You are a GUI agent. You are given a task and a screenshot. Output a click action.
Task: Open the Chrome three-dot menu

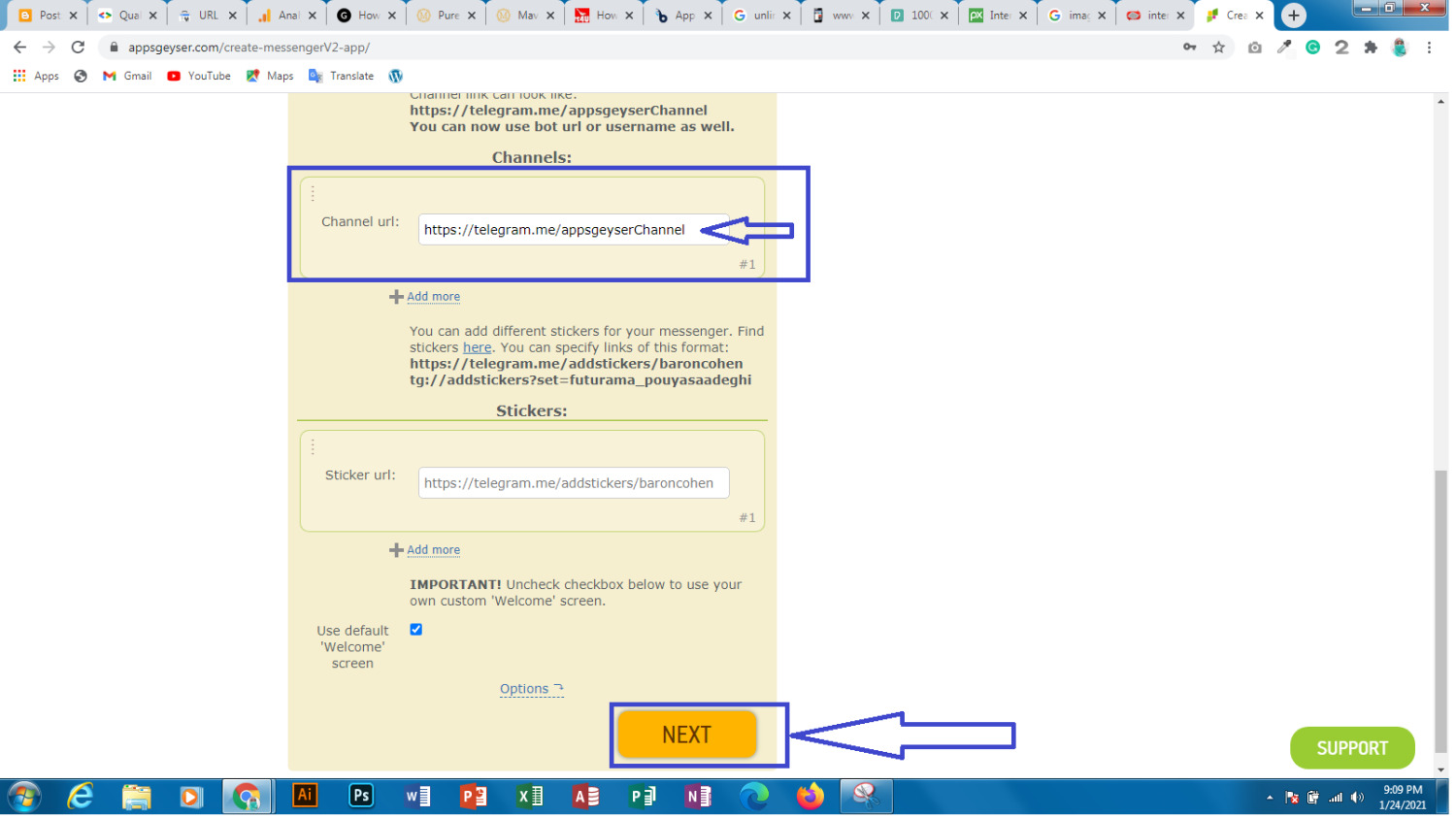pyautogui.click(x=1429, y=48)
